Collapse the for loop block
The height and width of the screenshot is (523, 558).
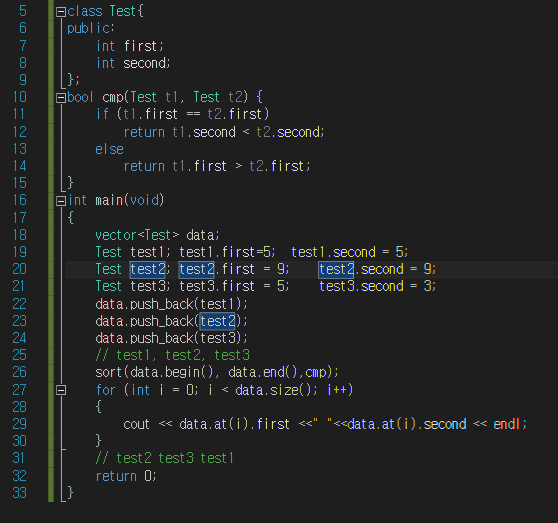(x=61, y=390)
